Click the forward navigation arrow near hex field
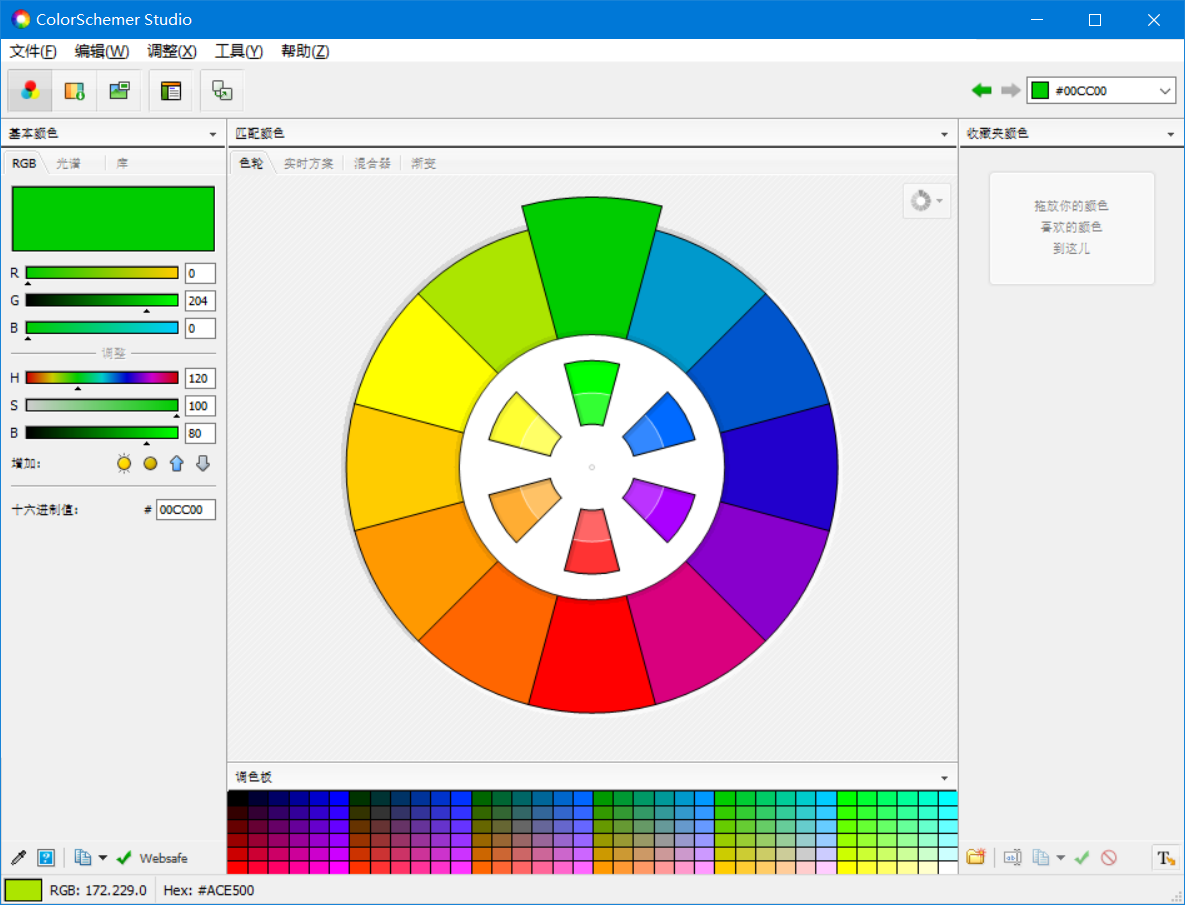Screen dimensions: 1185x905 click(1010, 90)
